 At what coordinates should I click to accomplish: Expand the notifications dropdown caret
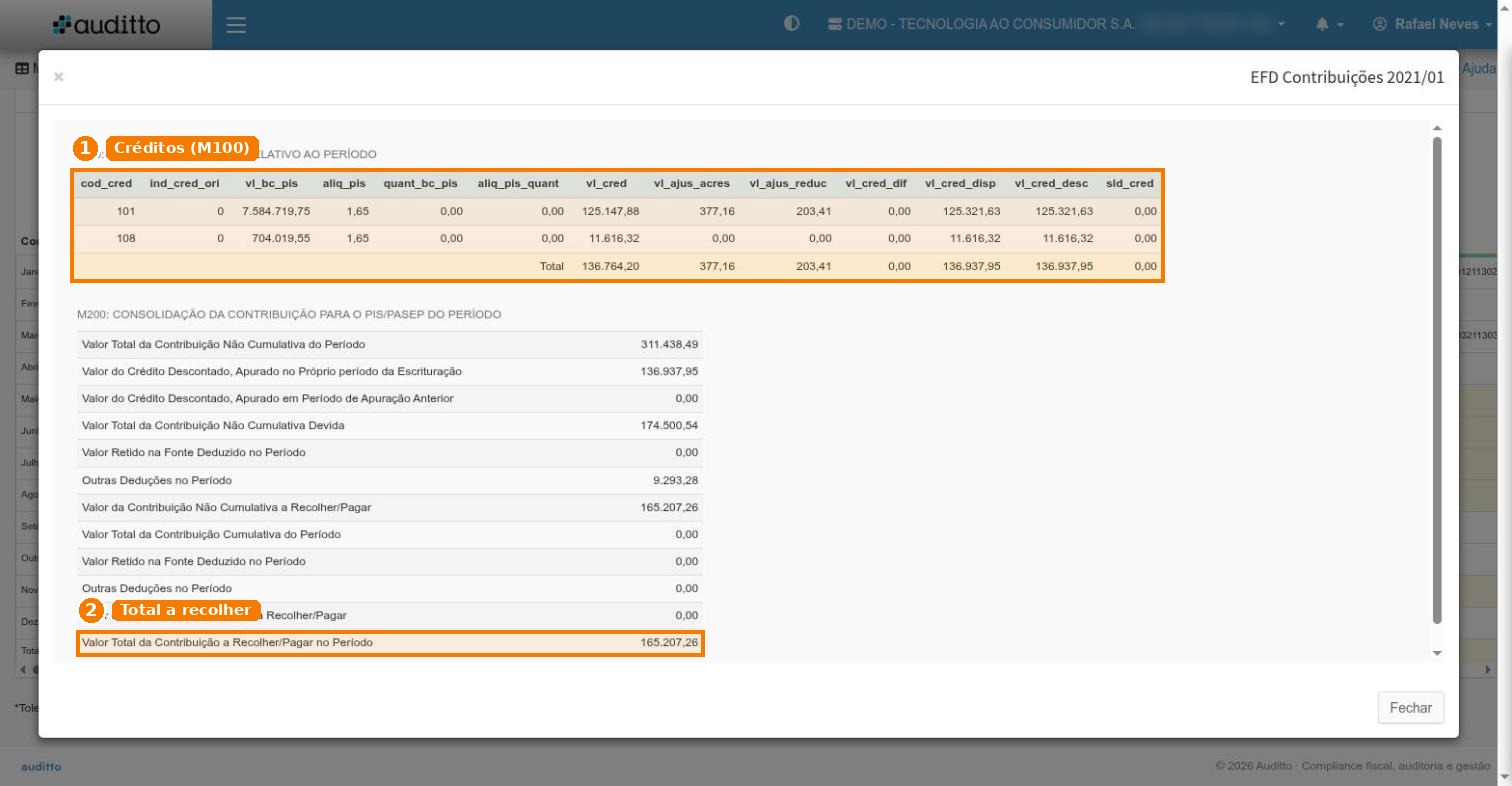[1340, 25]
